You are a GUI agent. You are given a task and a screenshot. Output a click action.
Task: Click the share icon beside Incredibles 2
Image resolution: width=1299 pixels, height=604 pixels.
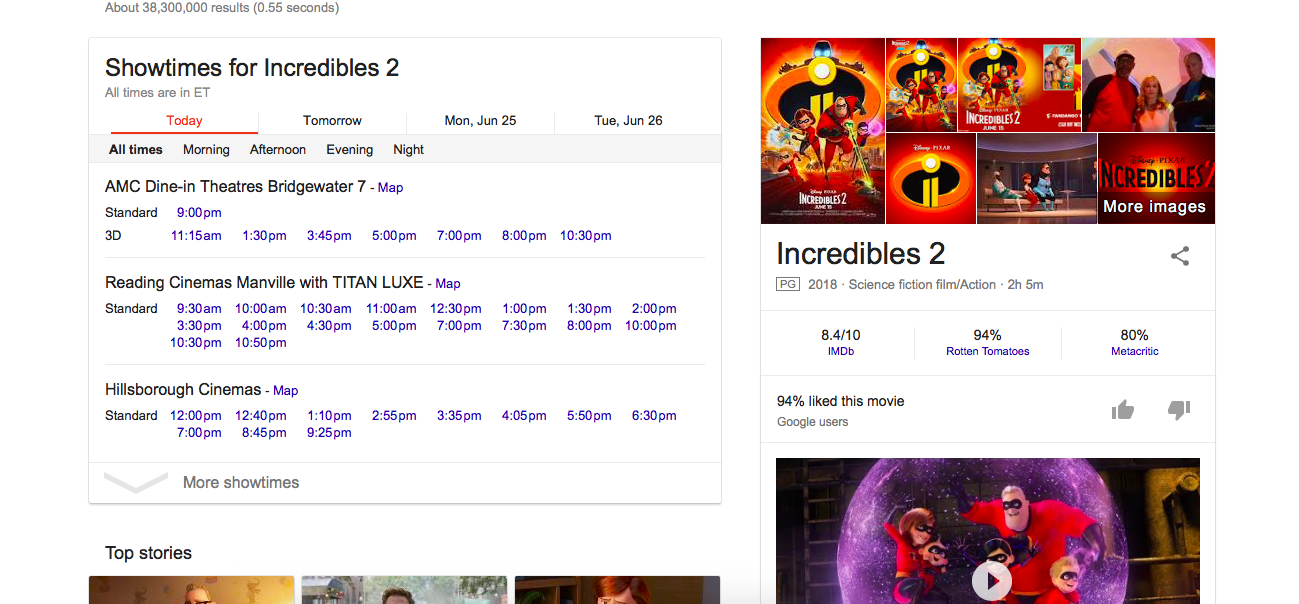(1180, 256)
